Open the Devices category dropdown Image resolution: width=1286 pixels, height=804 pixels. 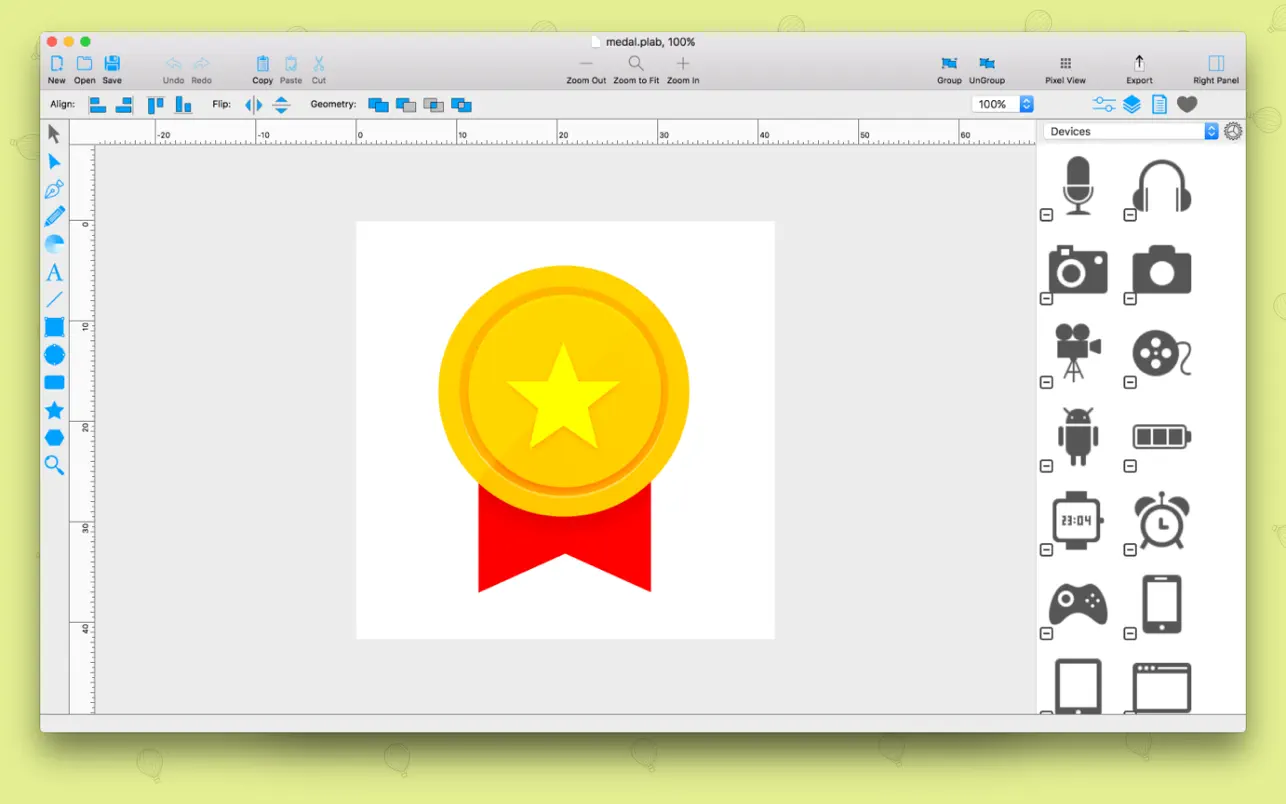click(1130, 131)
